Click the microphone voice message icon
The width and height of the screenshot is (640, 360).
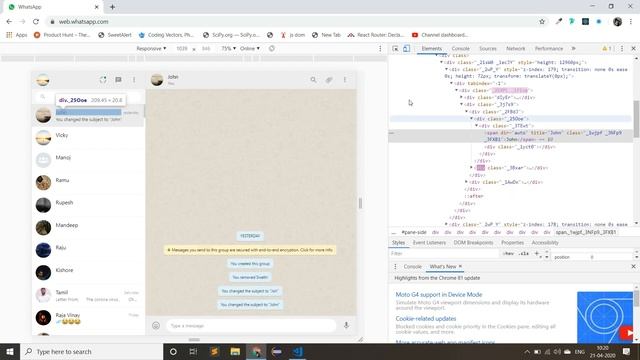346,325
